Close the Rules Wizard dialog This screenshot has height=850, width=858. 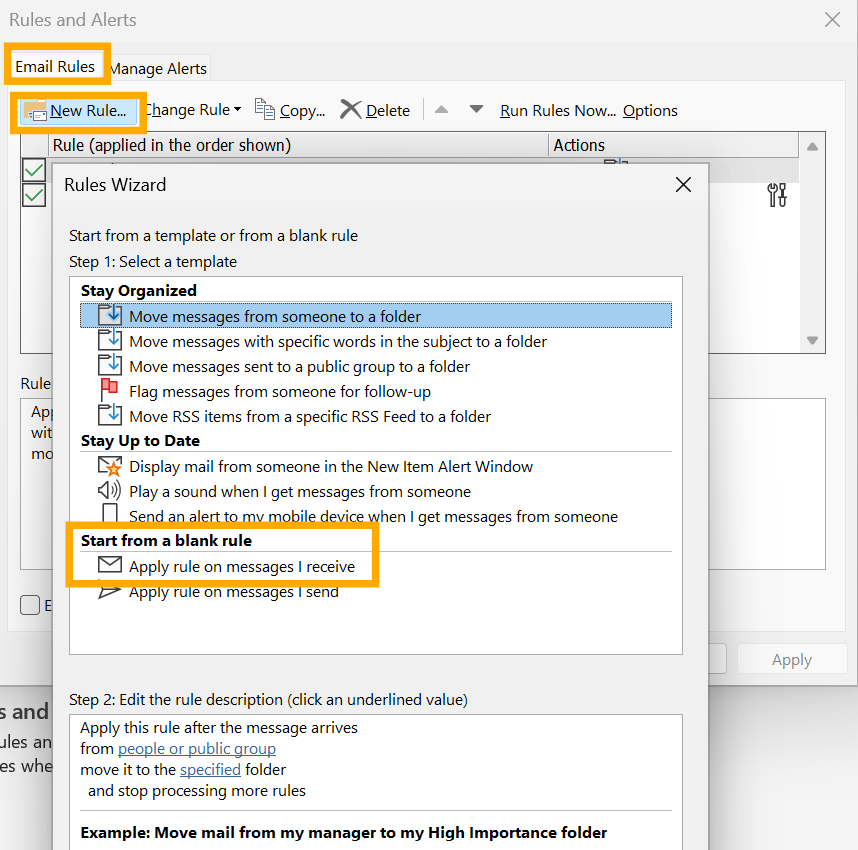pyautogui.click(x=683, y=184)
